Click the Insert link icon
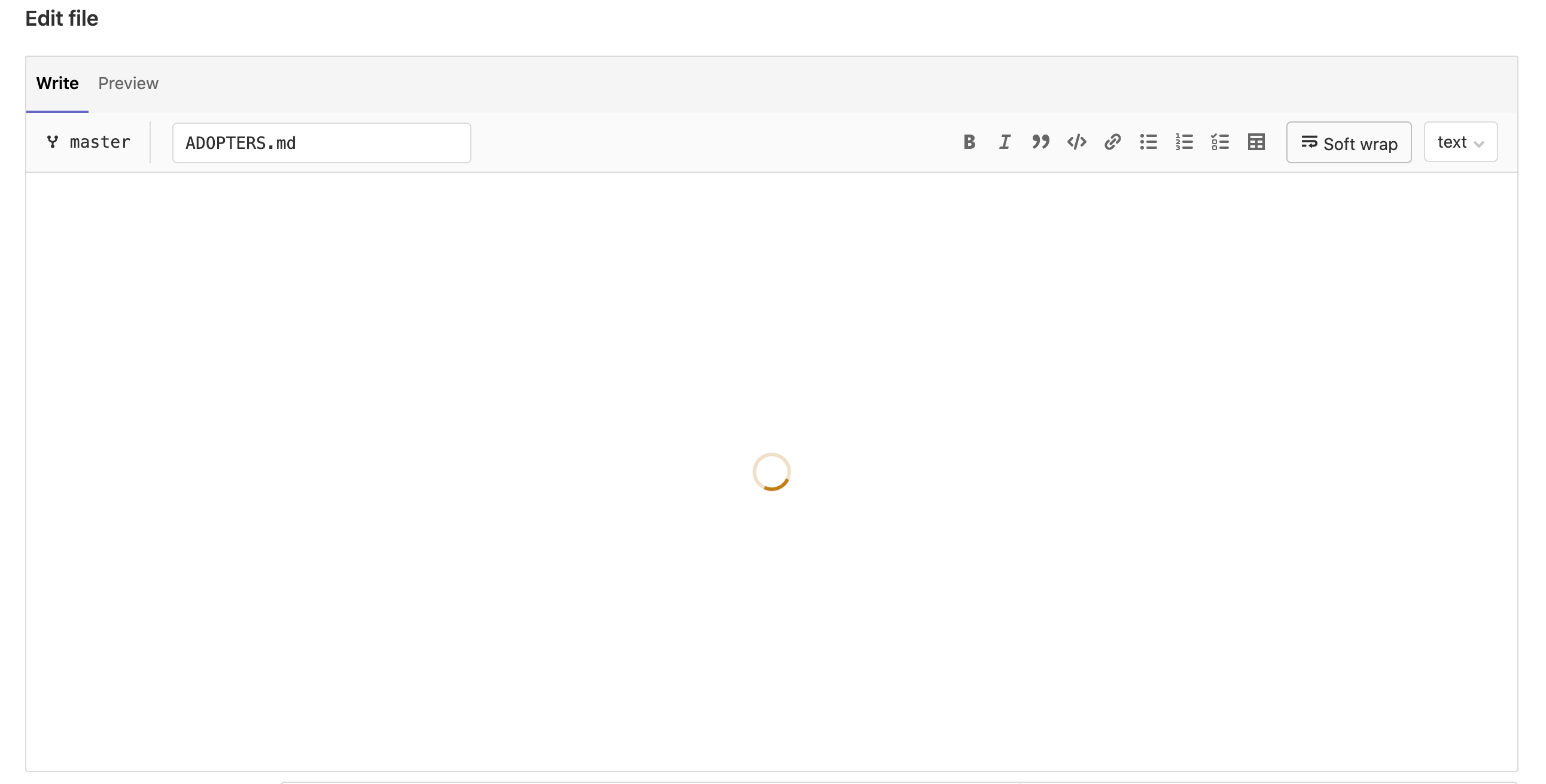The width and height of the screenshot is (1546, 784). coord(1112,142)
